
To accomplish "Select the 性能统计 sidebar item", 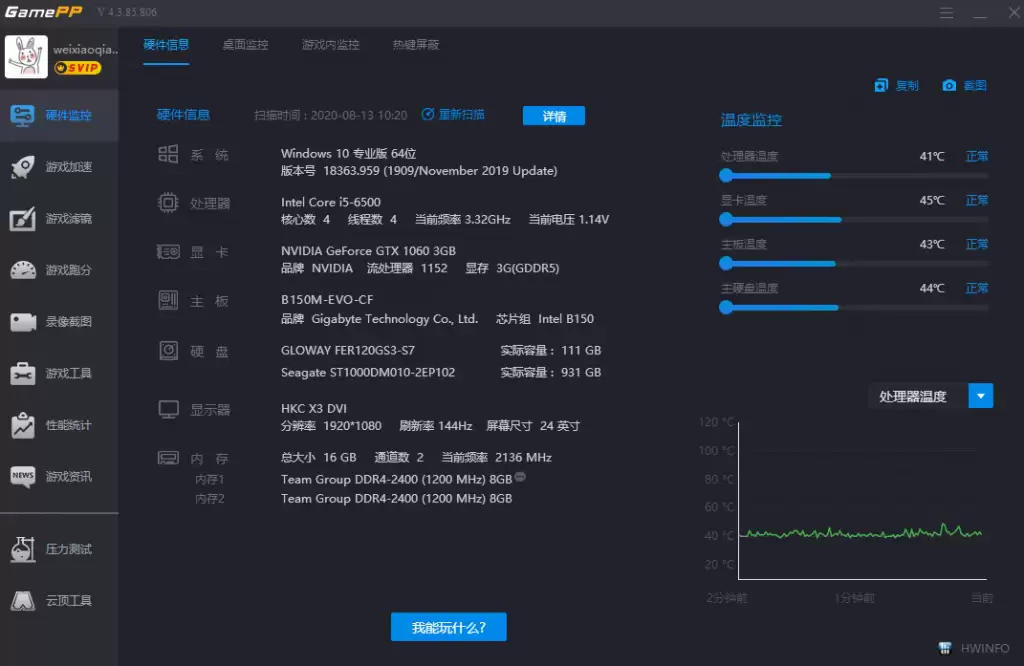I will click(58, 427).
